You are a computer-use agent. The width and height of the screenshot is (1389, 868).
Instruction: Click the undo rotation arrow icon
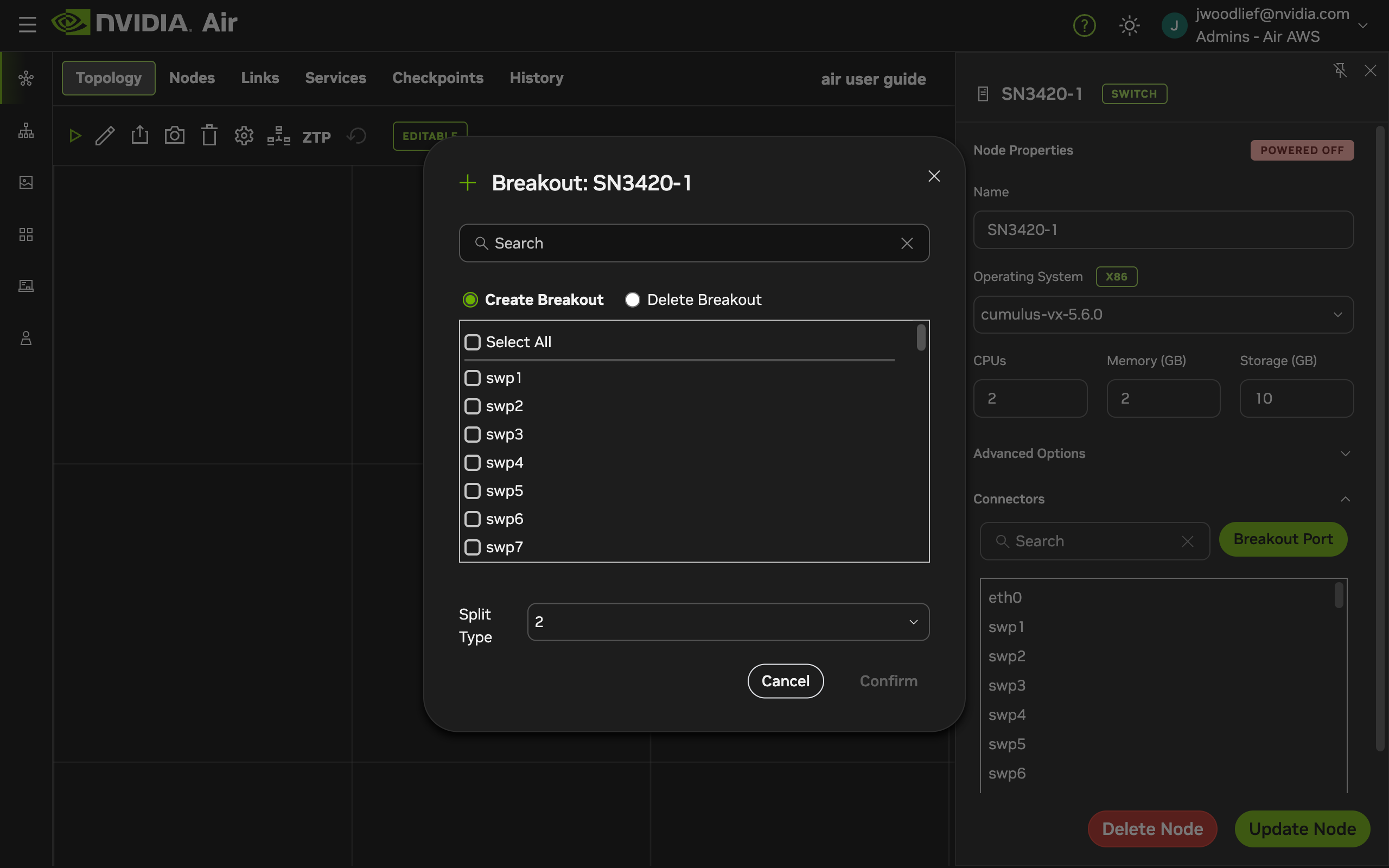point(356,136)
